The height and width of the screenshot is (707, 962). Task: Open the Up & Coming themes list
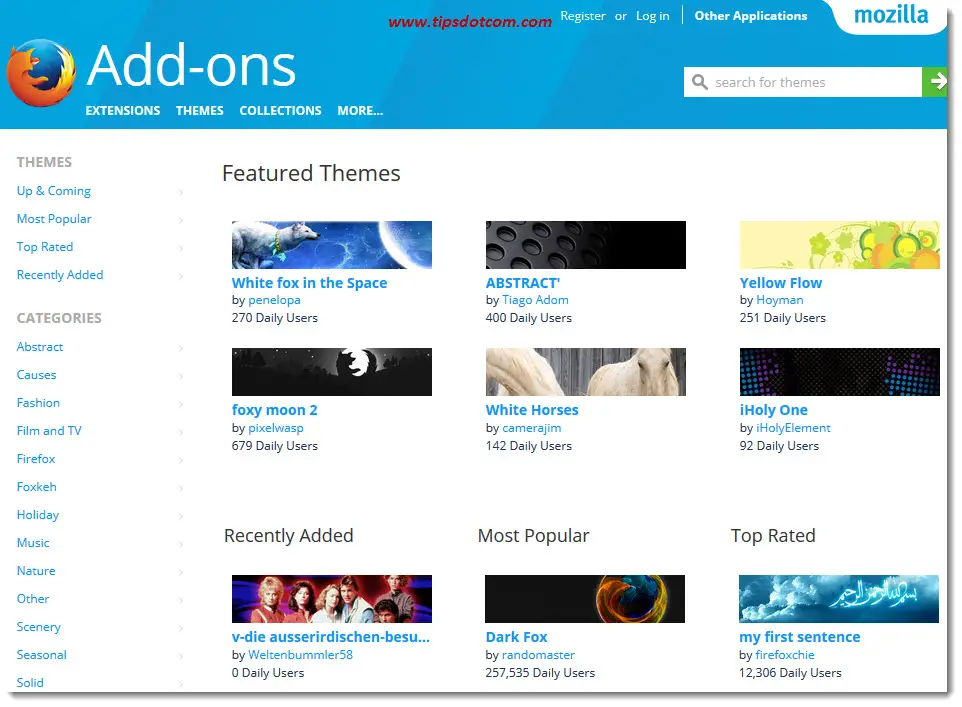tap(53, 191)
